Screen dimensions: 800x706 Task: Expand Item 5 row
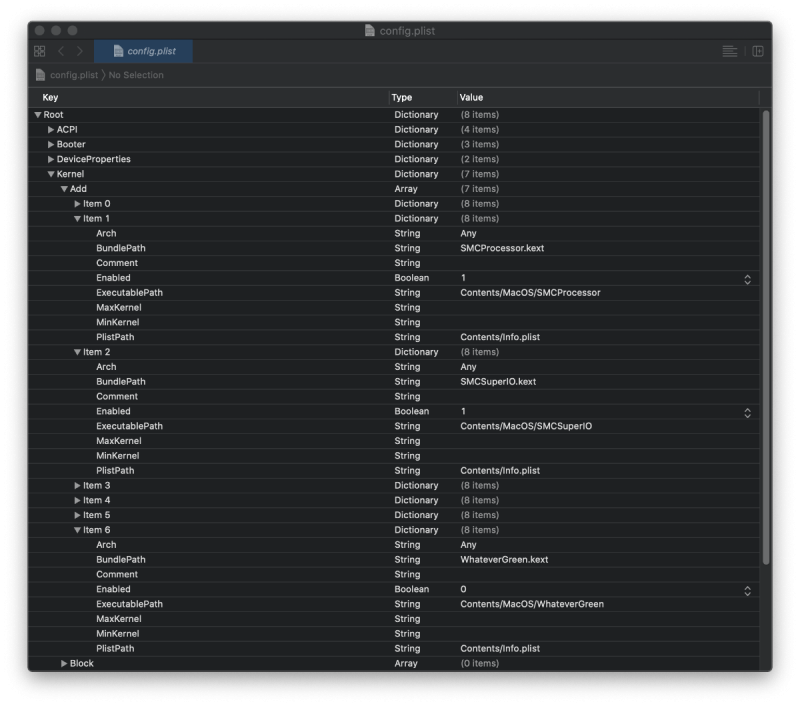[78, 515]
